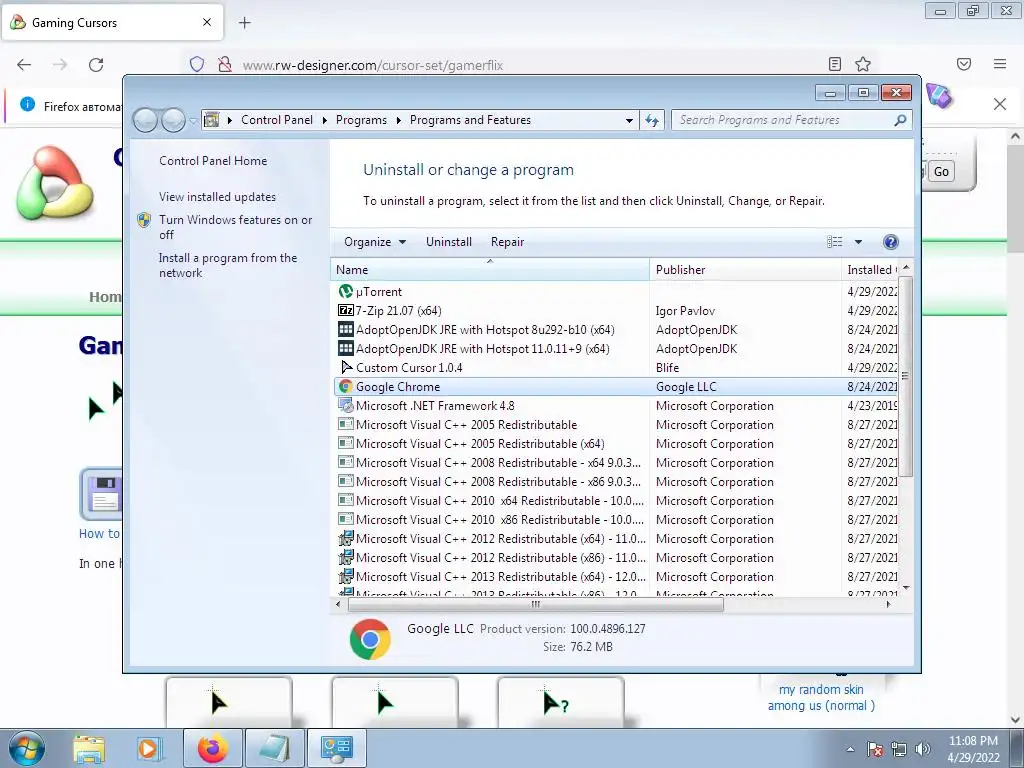Screen dimensions: 1024x768
Task: Open Windows Explorer from the taskbar
Action: pyautogui.click(x=89, y=748)
